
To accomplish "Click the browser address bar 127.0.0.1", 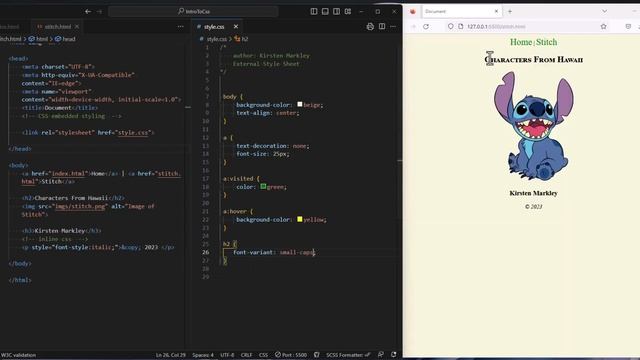I will click(526, 27).
